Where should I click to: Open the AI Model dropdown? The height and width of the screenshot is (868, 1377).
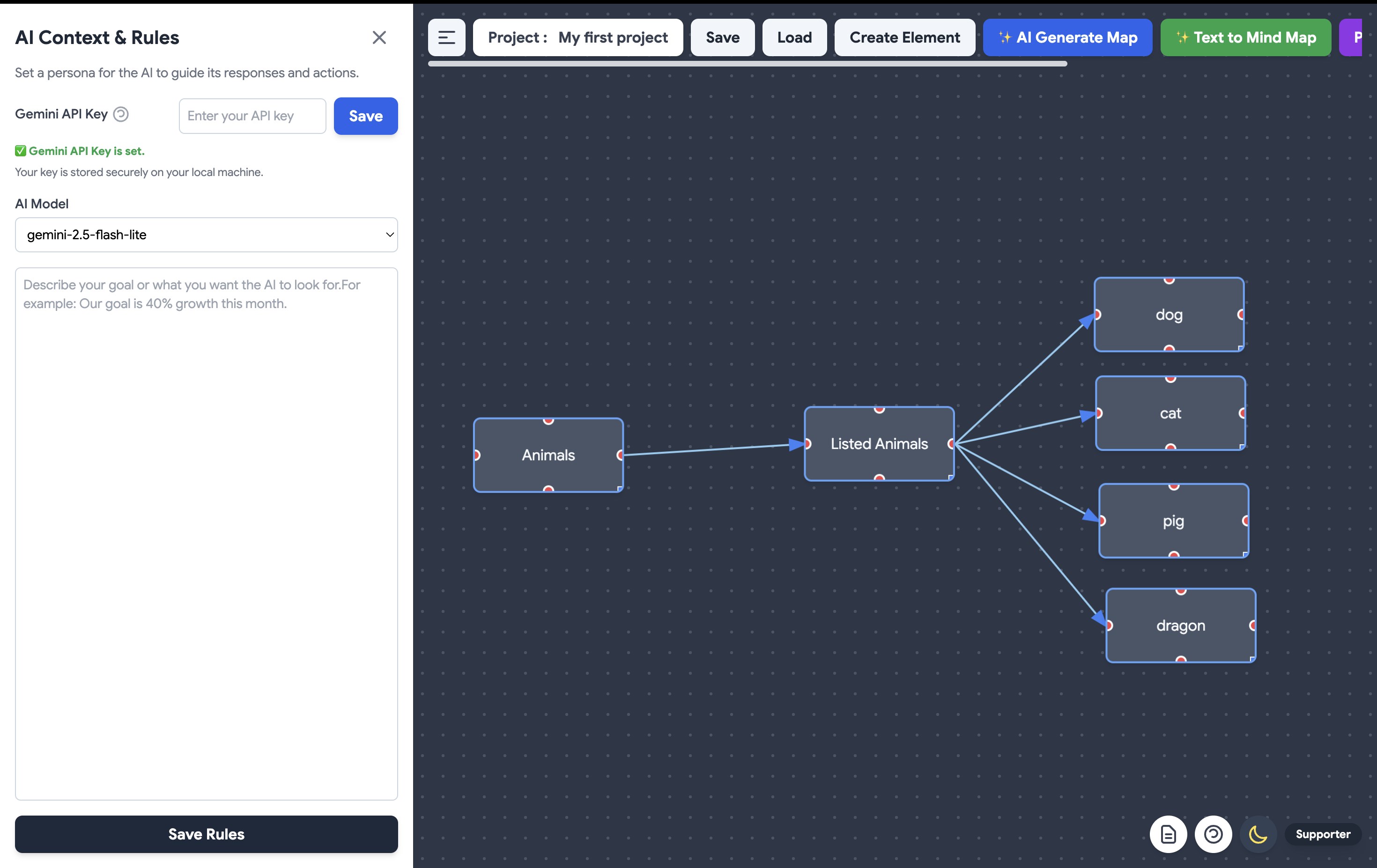click(207, 234)
